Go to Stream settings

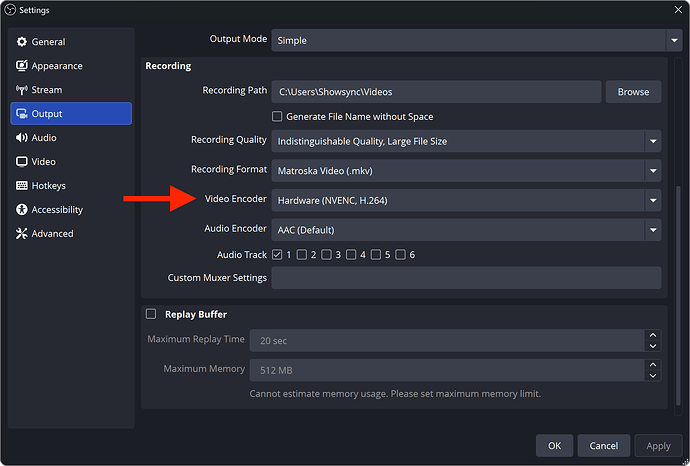point(71,90)
